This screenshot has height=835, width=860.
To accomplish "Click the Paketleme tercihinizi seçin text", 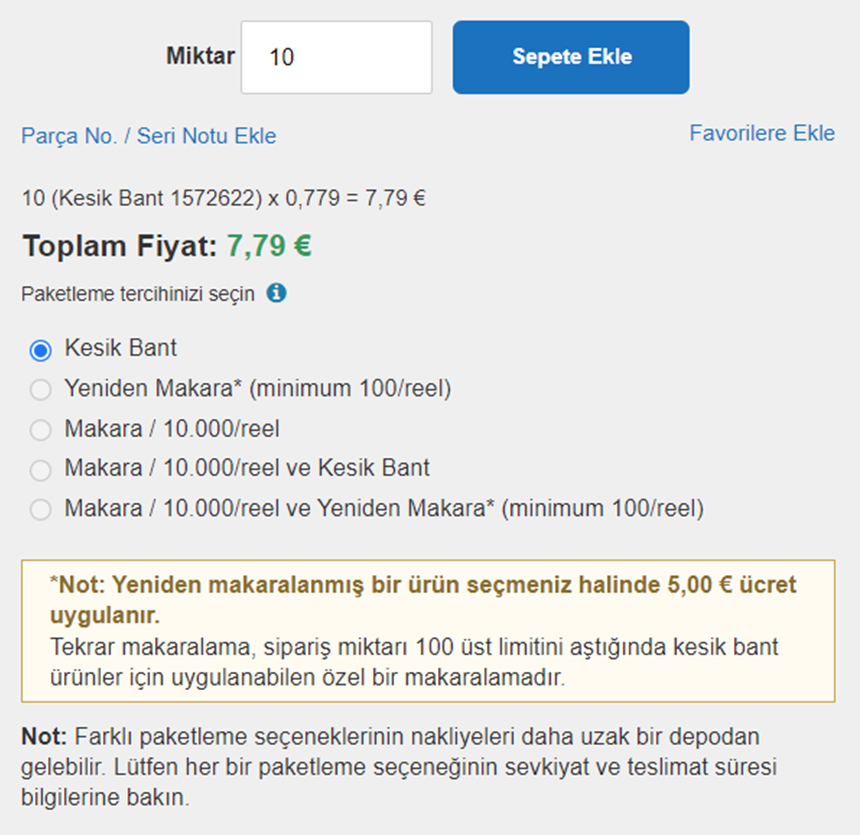I will pos(138,294).
